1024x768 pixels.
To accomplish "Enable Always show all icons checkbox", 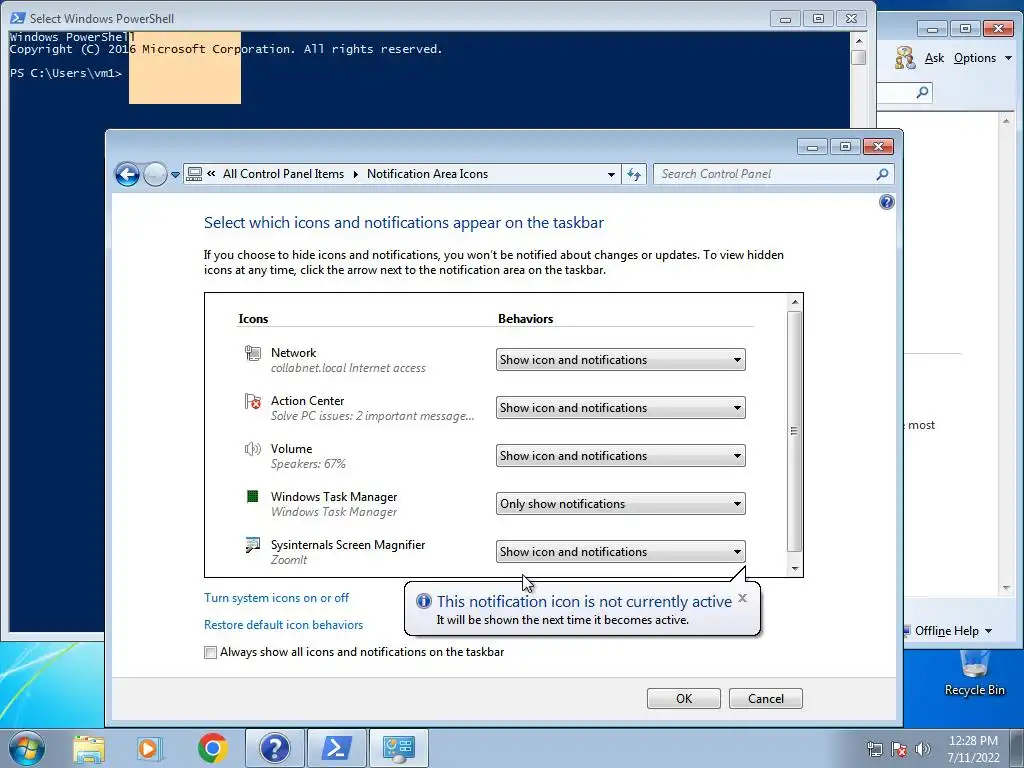I will point(210,652).
